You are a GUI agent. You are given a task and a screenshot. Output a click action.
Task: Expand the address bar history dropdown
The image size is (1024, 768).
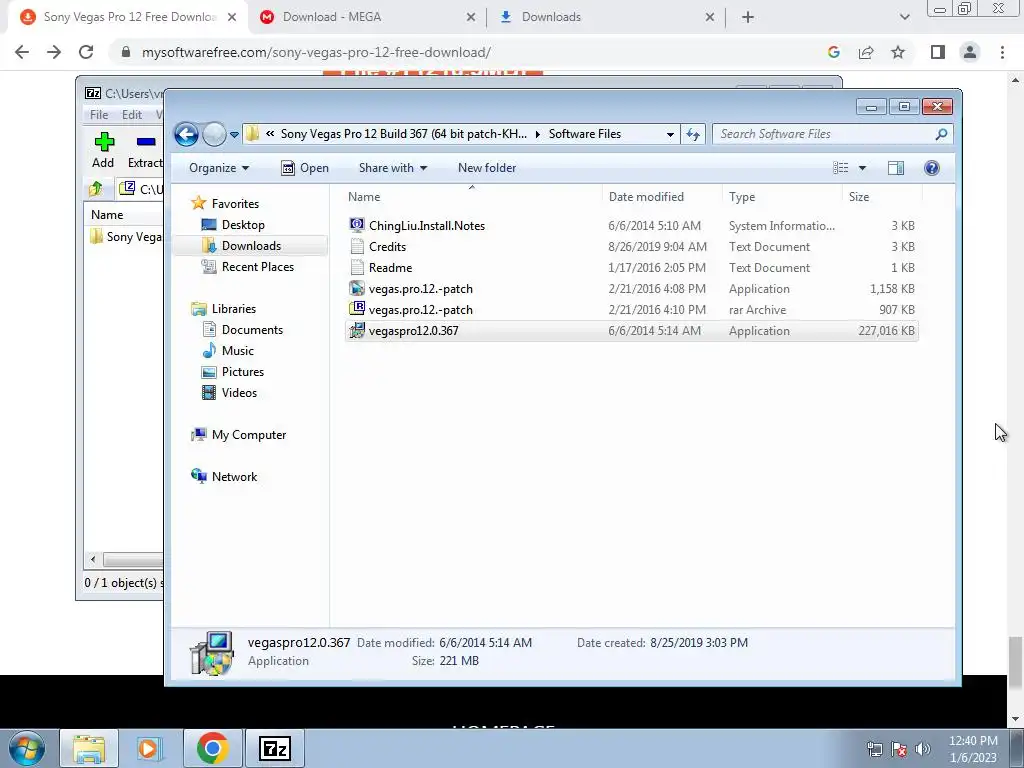[x=670, y=135]
